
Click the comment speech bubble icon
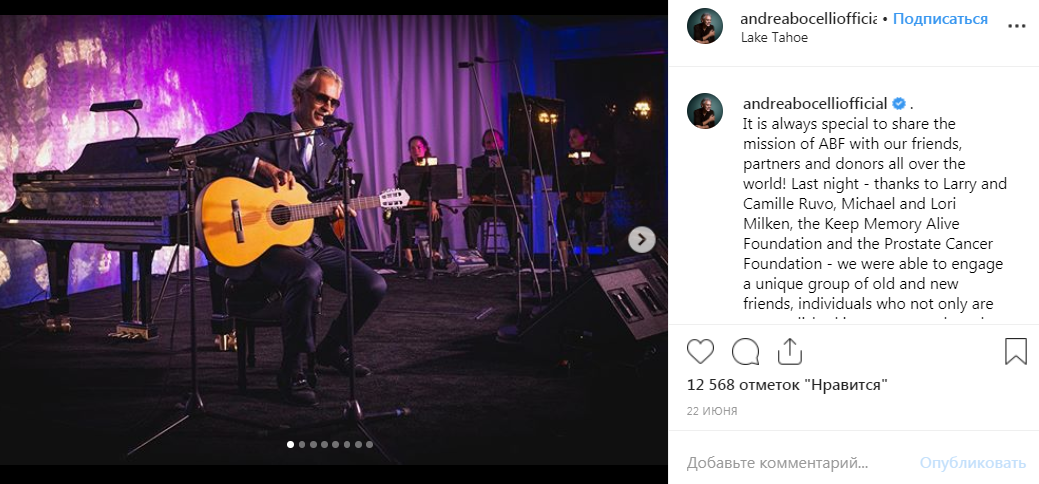point(745,351)
